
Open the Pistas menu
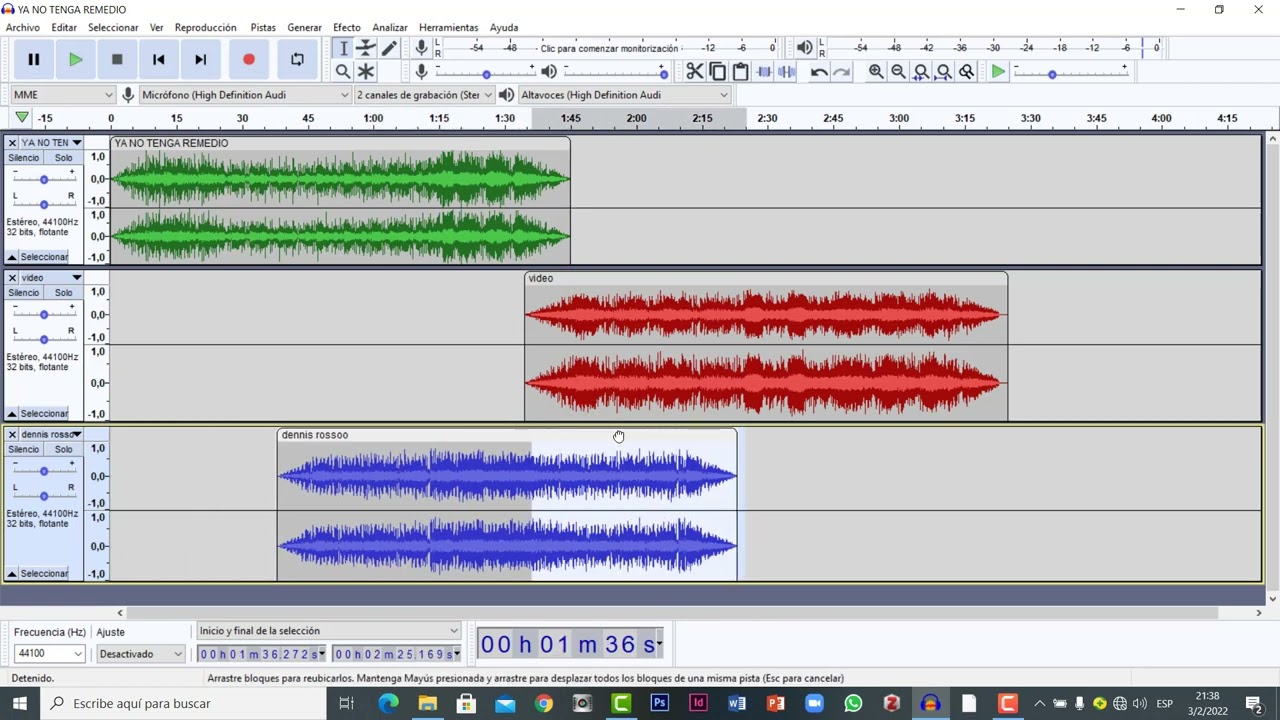[x=263, y=27]
